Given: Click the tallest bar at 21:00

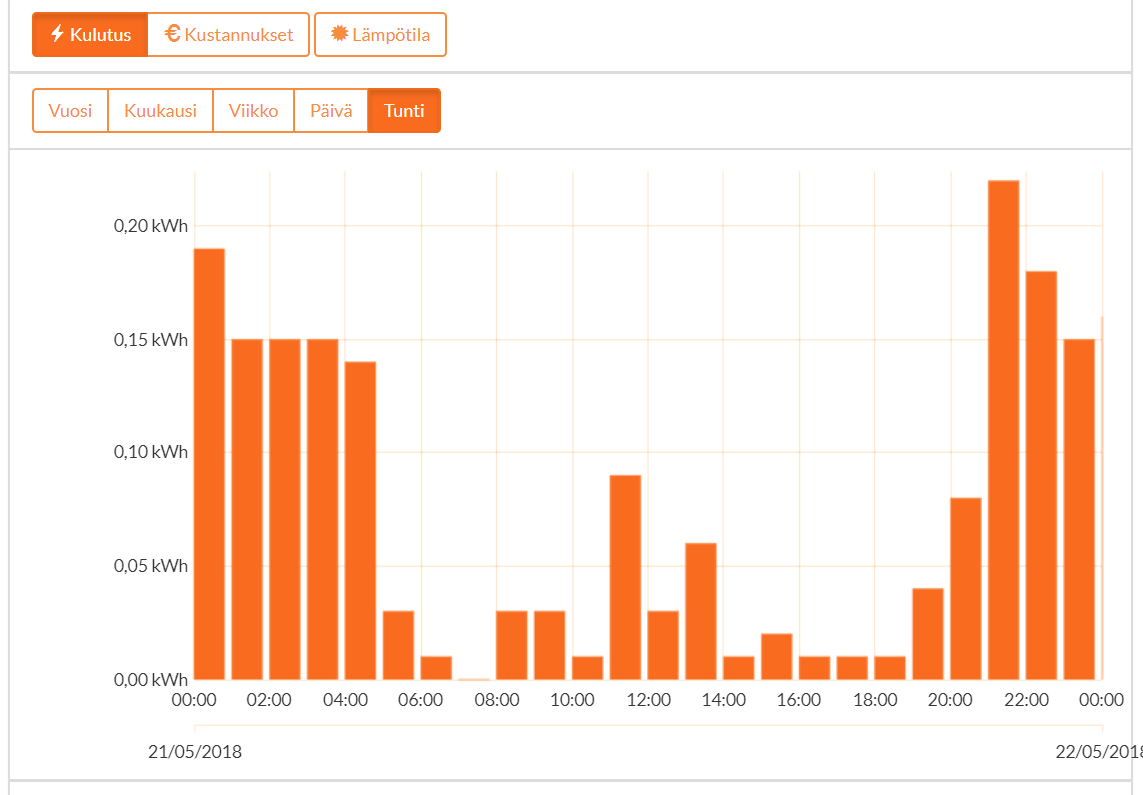Looking at the screenshot, I should (x=1004, y=430).
